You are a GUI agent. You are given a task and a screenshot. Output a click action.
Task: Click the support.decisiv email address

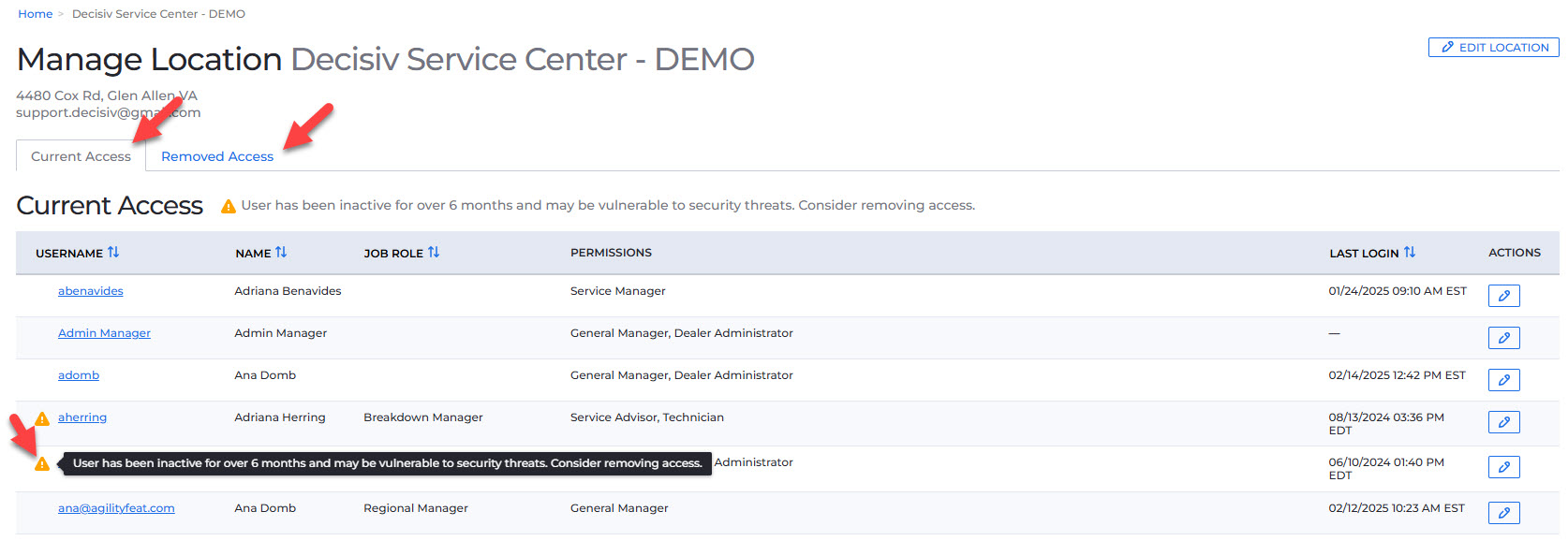point(108,112)
